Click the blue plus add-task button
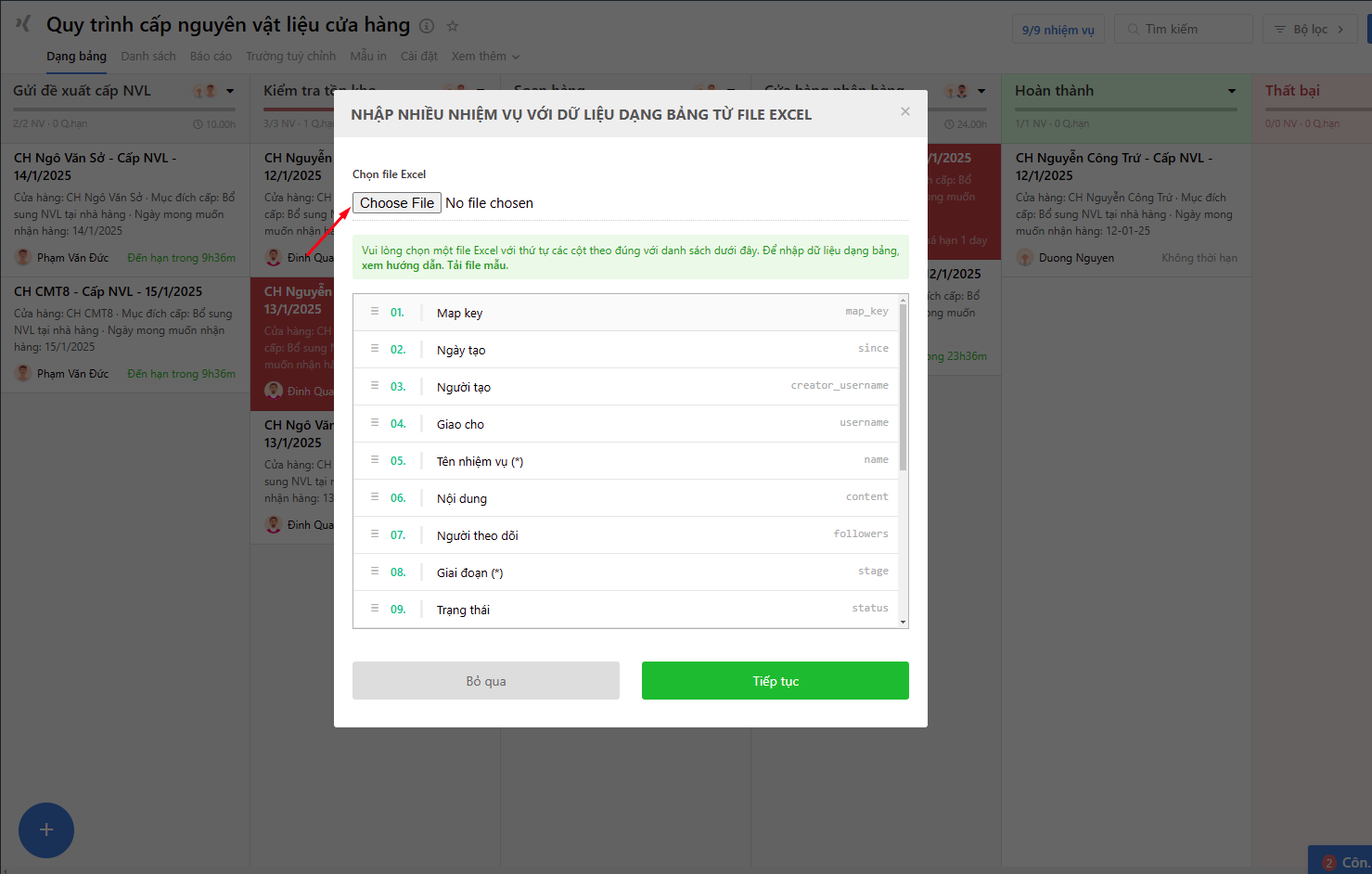This screenshot has height=874, width=1372. point(46,829)
